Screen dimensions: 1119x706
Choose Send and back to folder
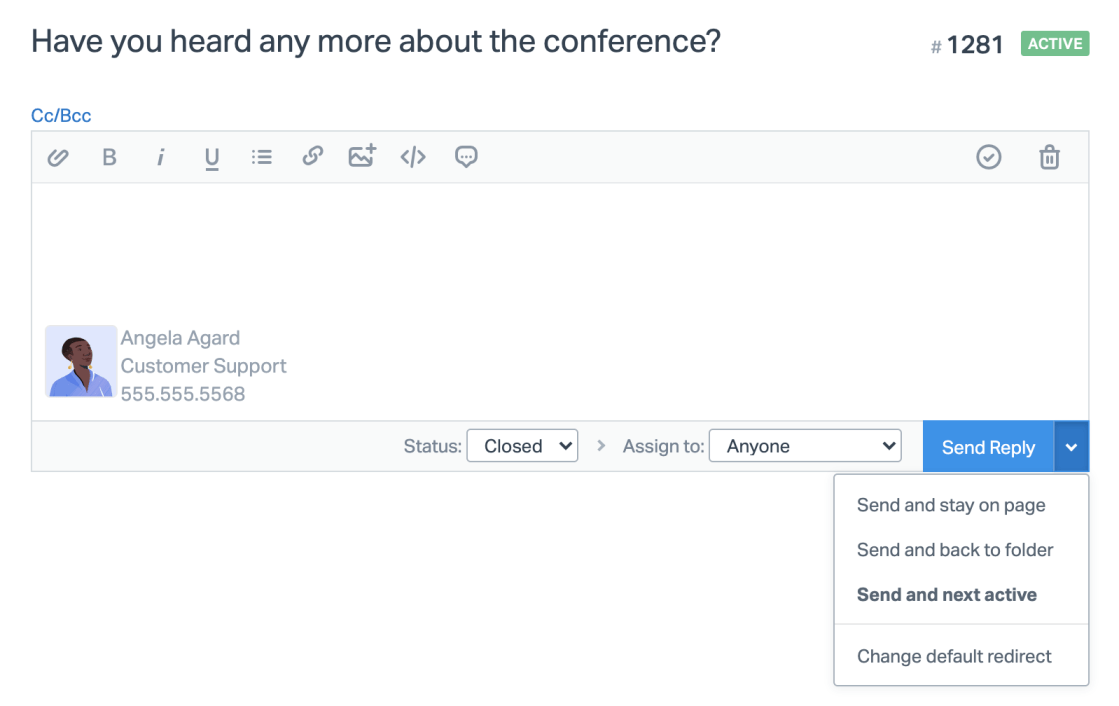click(955, 550)
